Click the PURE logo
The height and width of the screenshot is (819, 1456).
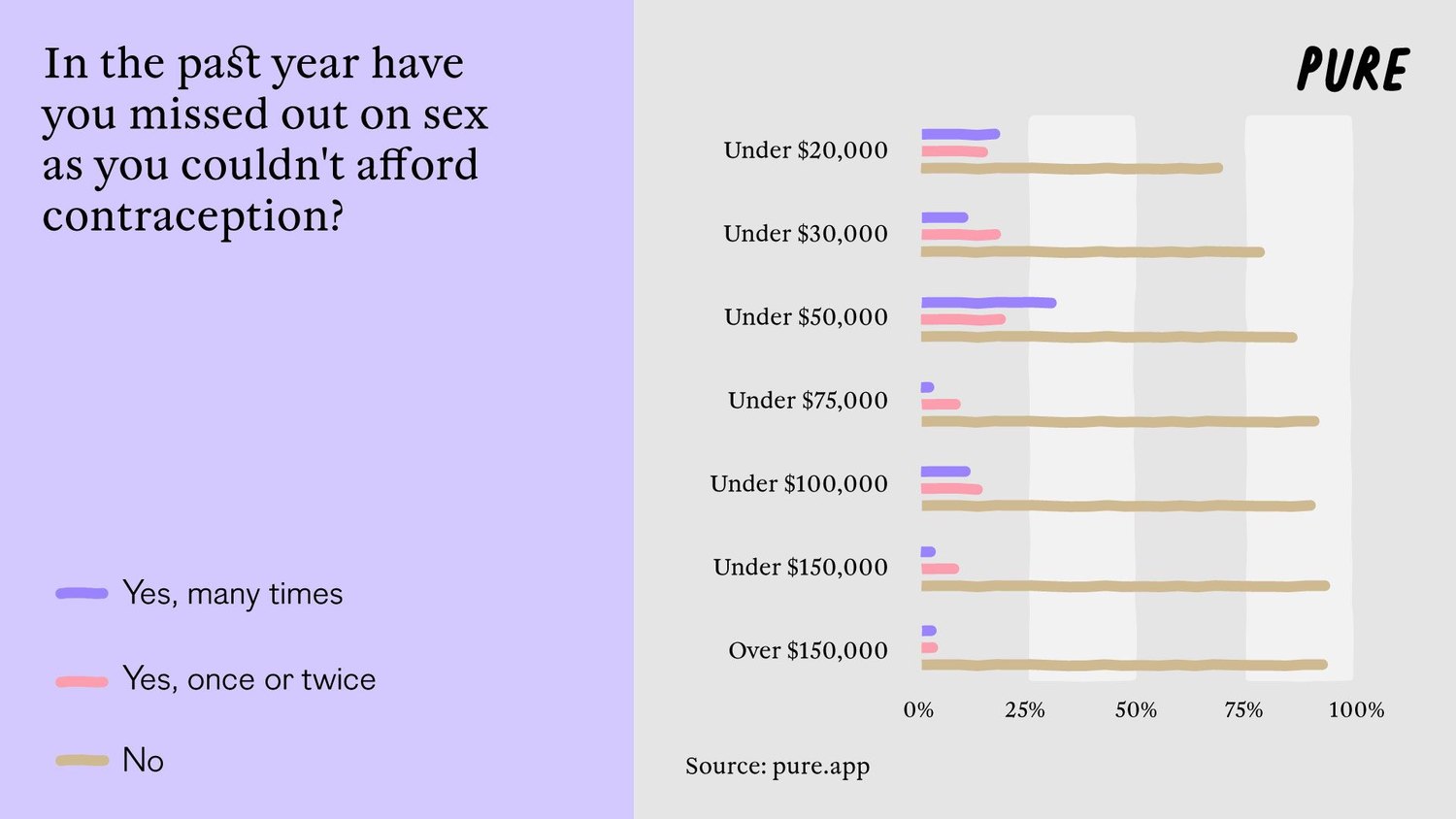tap(1352, 70)
